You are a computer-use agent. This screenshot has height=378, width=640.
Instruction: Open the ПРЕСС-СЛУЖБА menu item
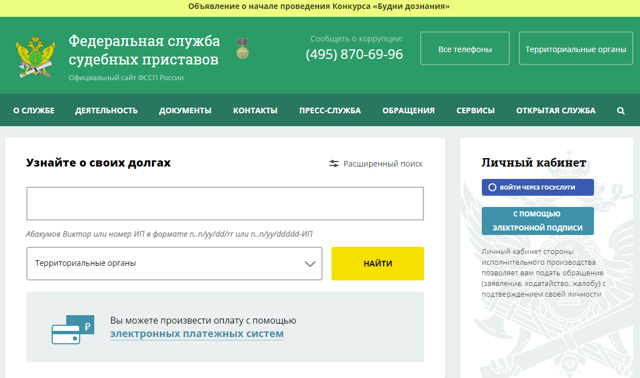tap(330, 111)
